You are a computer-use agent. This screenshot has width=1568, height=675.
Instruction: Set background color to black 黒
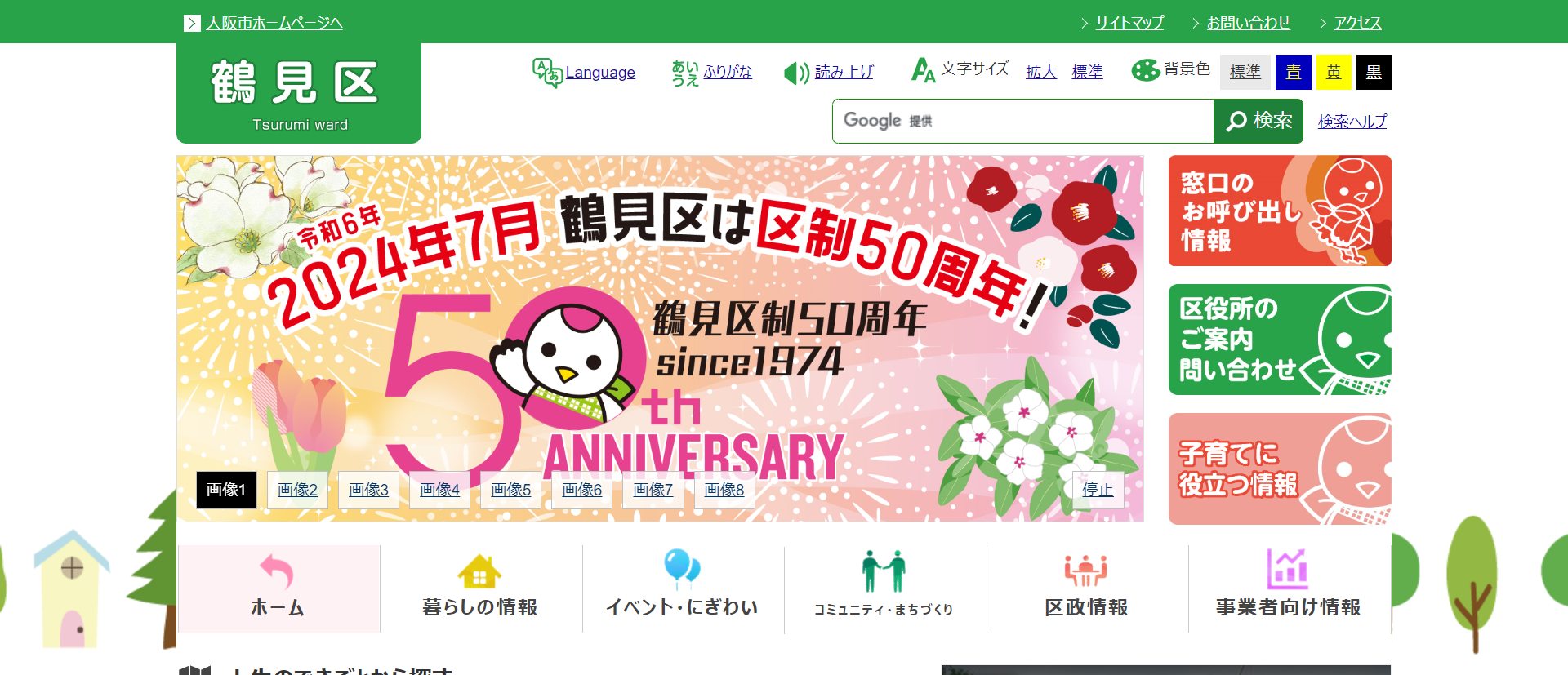(1374, 72)
